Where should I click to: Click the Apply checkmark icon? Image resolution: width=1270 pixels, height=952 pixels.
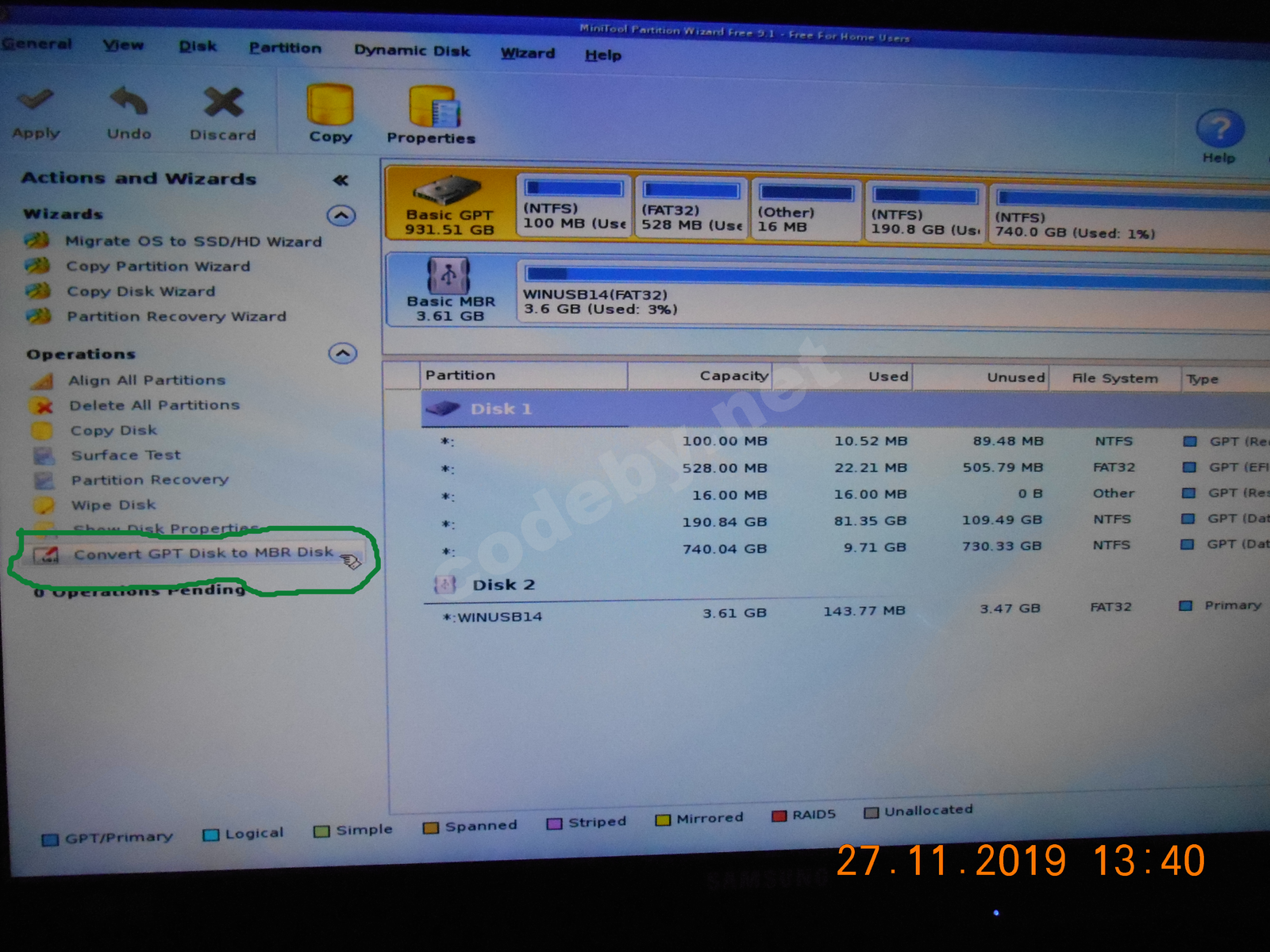click(35, 100)
